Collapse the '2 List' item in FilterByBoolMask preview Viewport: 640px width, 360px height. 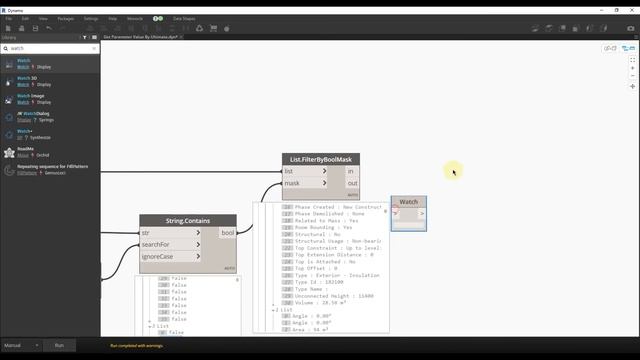pyautogui.click(x=273, y=310)
